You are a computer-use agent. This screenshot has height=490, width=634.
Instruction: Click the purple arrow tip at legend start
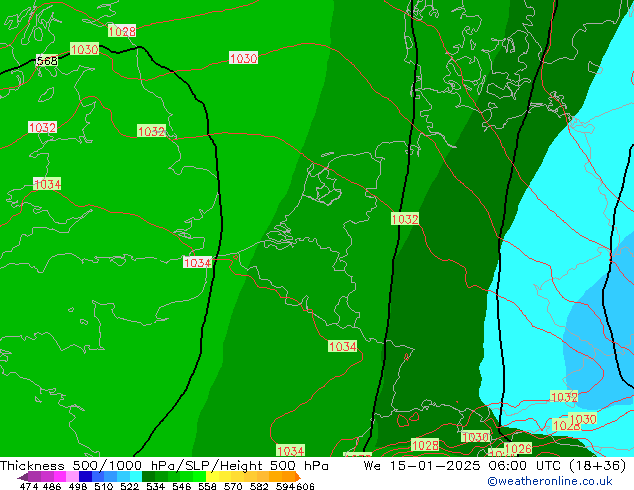tap(22, 477)
